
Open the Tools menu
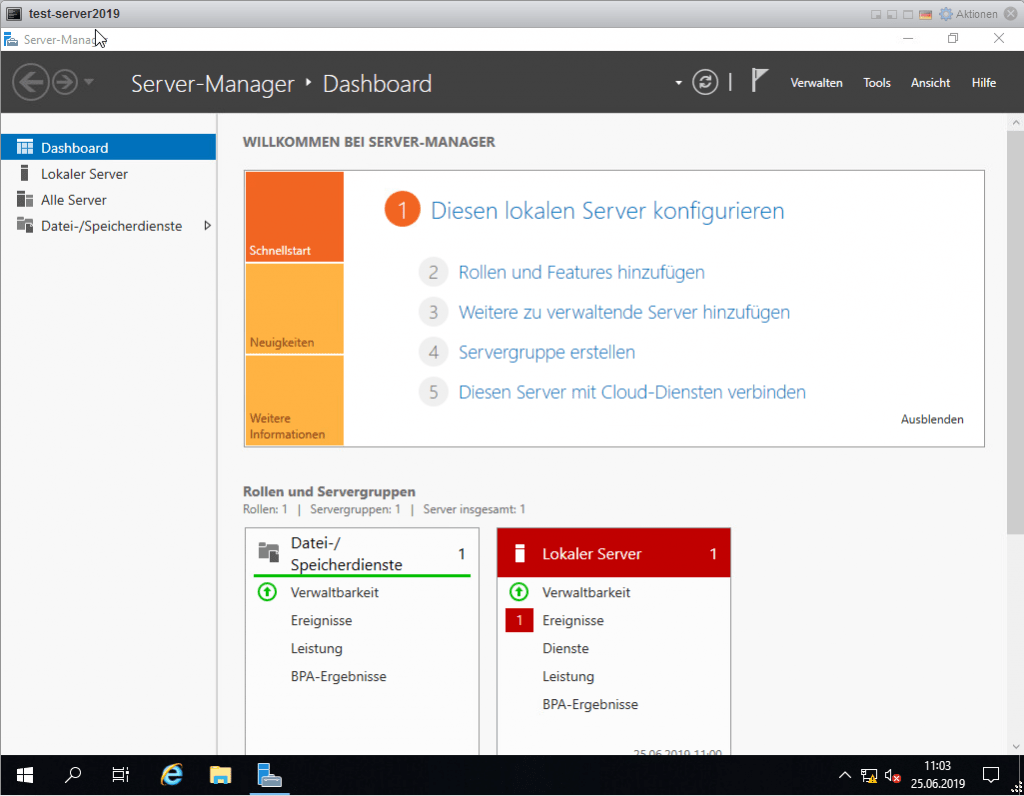coord(876,83)
